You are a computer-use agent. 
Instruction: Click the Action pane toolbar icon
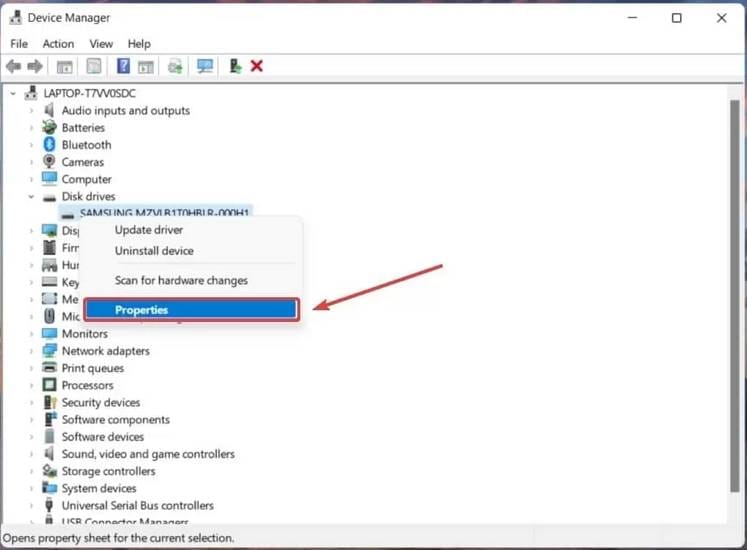145,66
